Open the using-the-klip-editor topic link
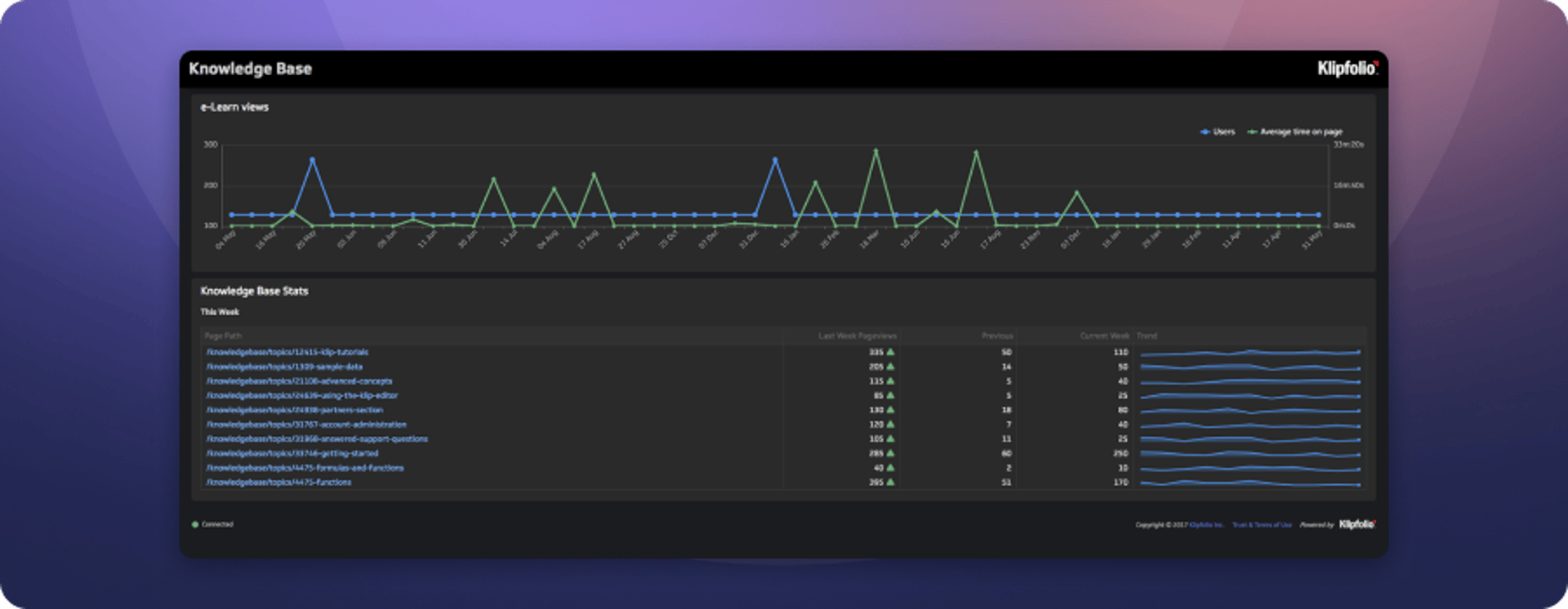This screenshot has width=1568, height=609. (301, 395)
